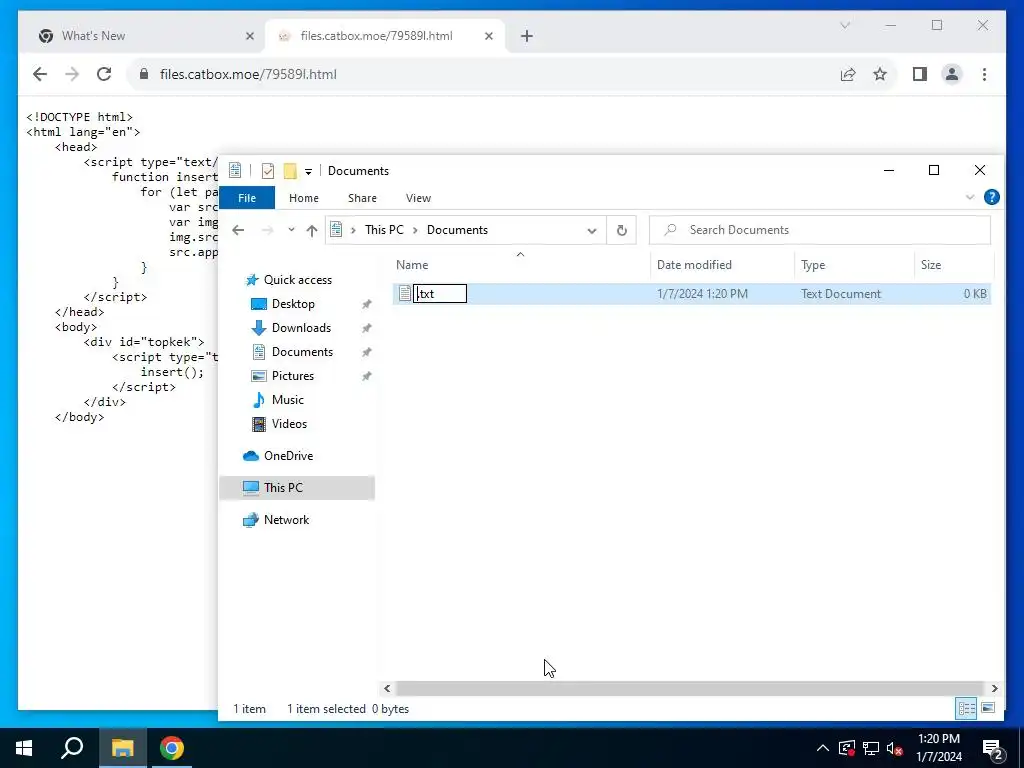Open the Home ribbon tab
Viewport: 1024px width, 768px height.
click(304, 198)
